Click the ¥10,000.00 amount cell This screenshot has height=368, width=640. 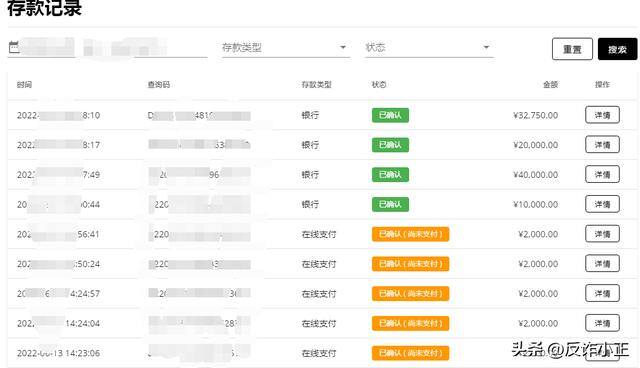(x=536, y=205)
